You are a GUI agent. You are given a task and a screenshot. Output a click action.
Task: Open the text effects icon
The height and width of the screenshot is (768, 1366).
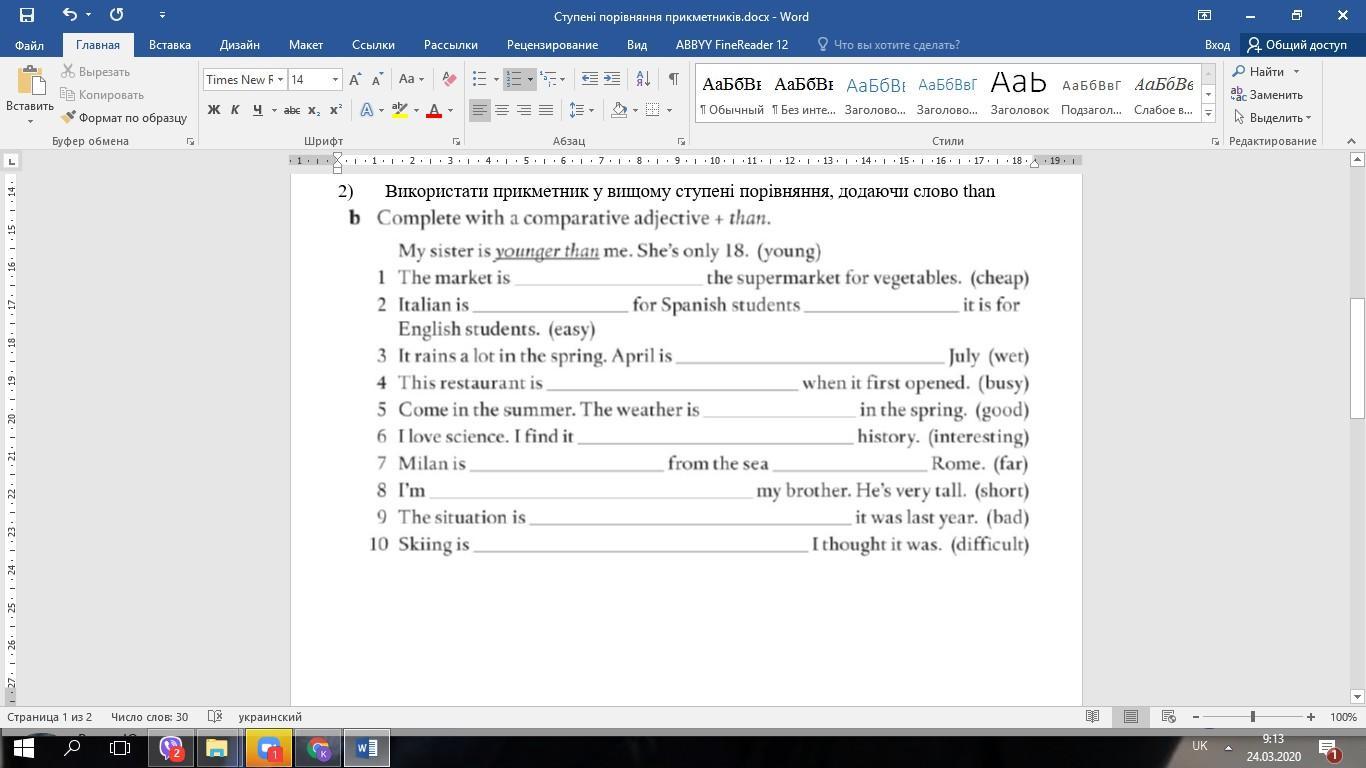[x=367, y=110]
